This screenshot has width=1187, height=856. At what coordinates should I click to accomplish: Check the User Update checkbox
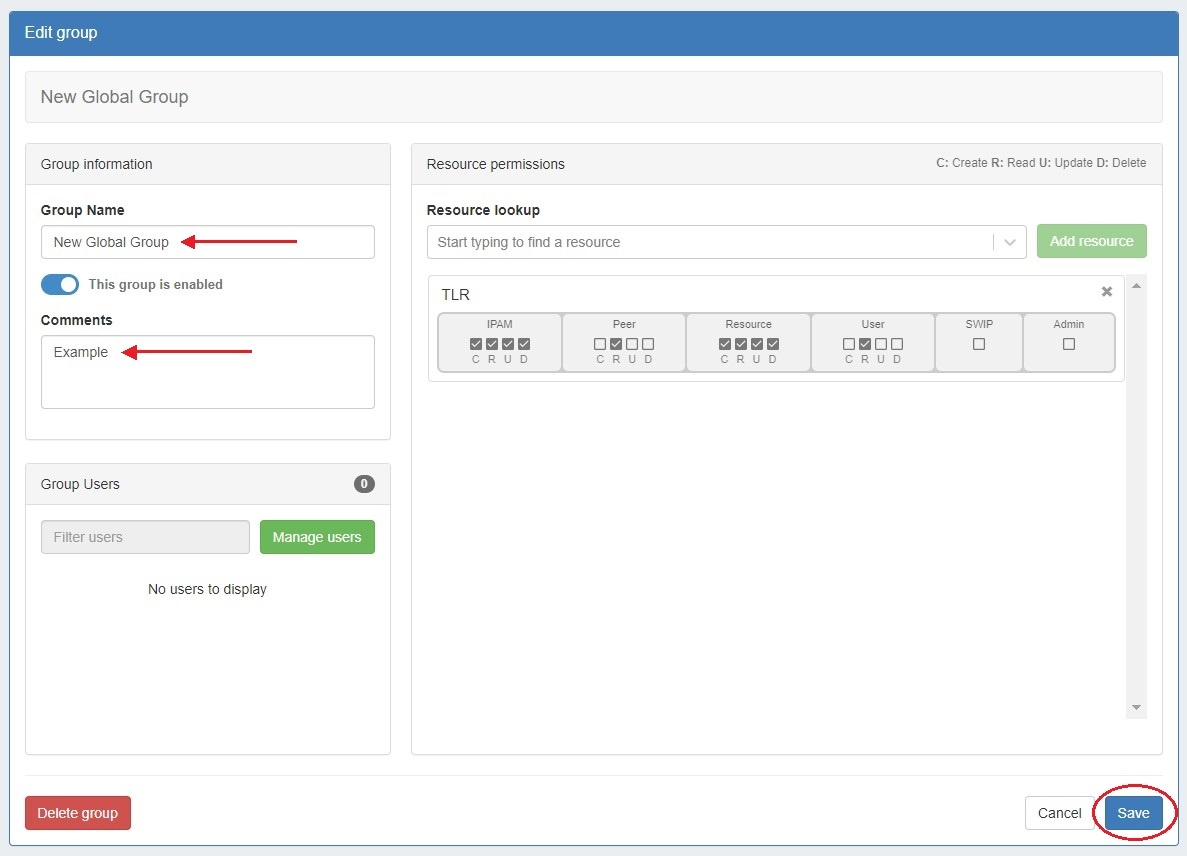881,344
